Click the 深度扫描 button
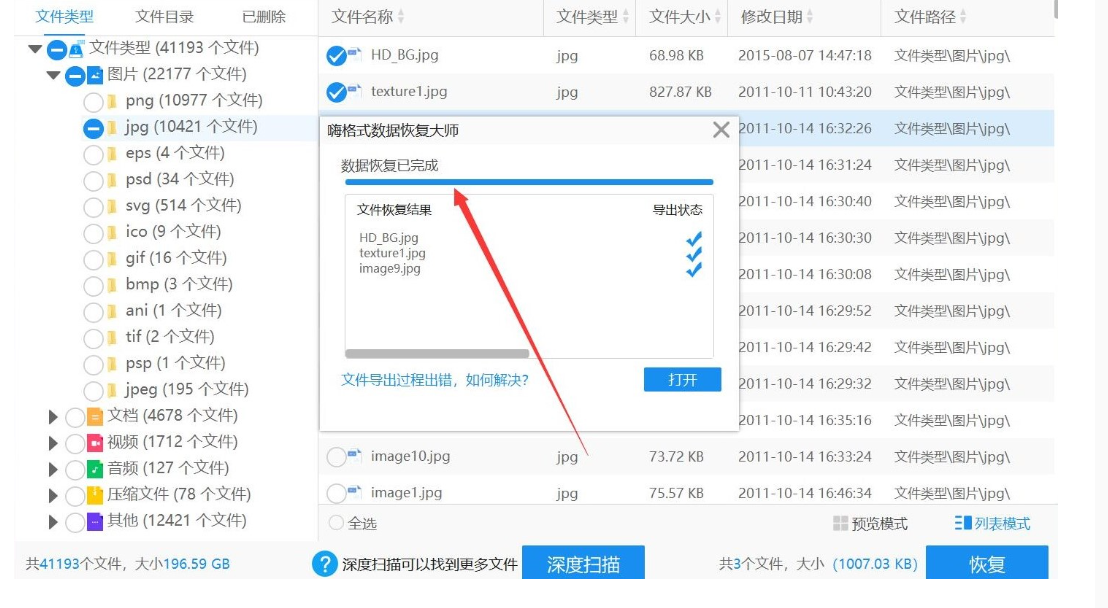Image resolution: width=1108 pixels, height=608 pixels. tap(583, 563)
